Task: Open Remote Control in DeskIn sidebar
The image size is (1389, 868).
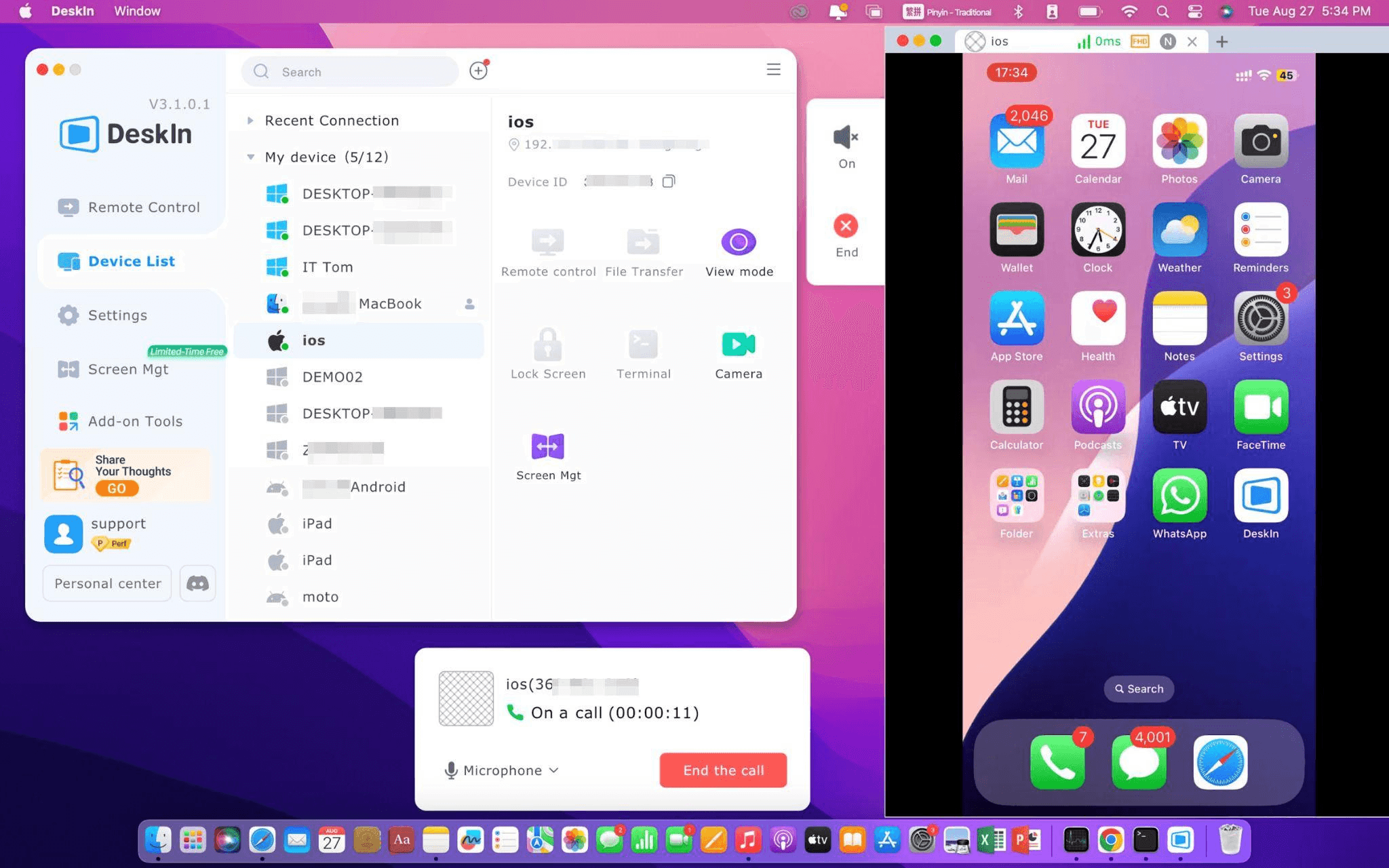Action: [x=129, y=207]
